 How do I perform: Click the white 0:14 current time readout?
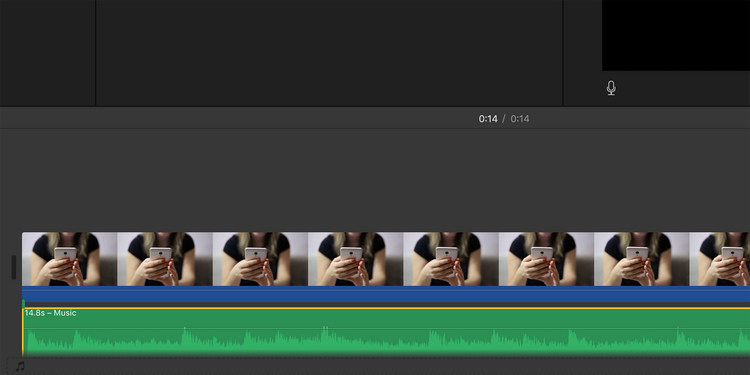coord(488,119)
